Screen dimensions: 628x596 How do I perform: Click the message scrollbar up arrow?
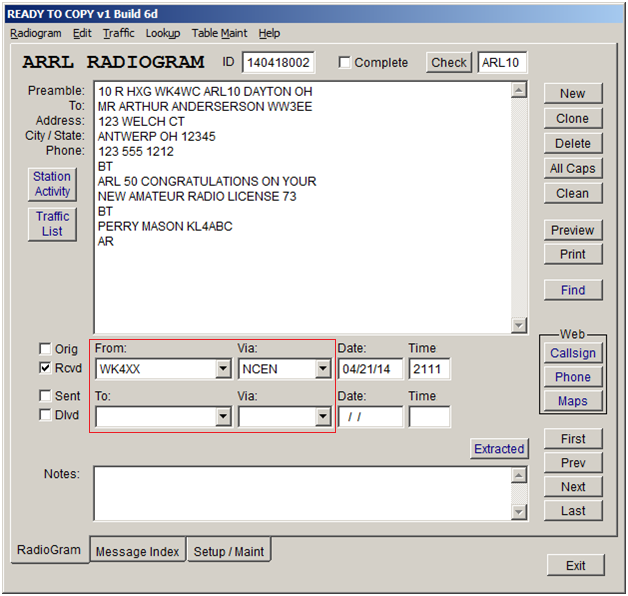click(519, 90)
